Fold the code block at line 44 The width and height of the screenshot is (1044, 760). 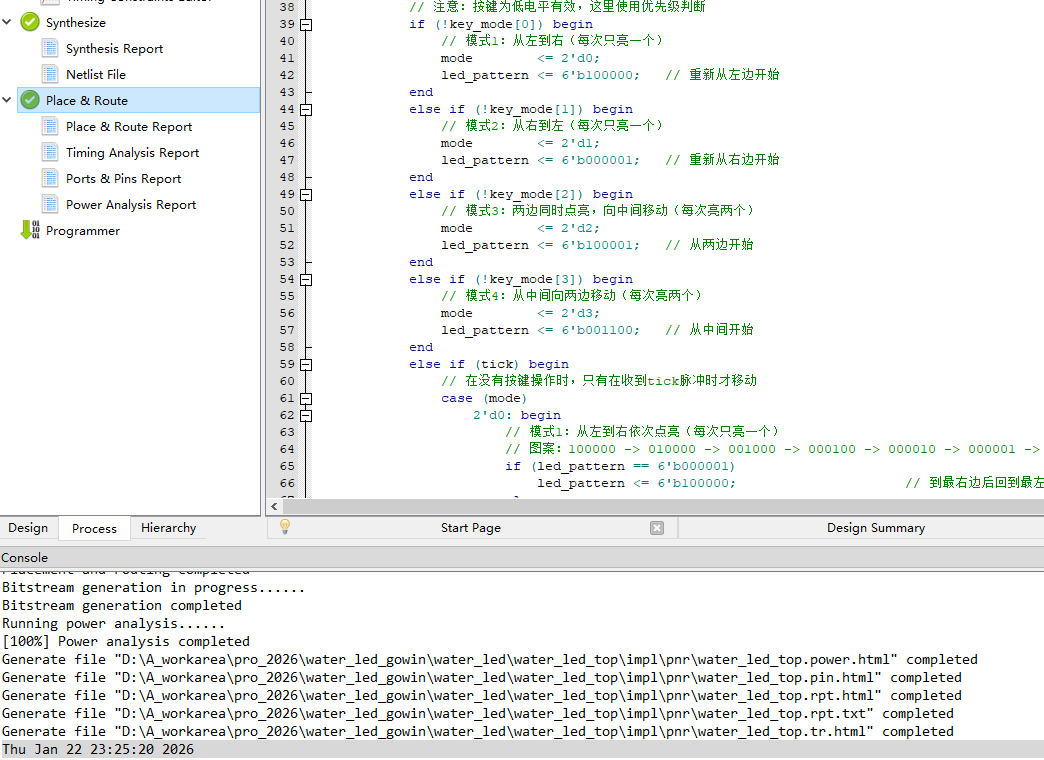pos(306,109)
